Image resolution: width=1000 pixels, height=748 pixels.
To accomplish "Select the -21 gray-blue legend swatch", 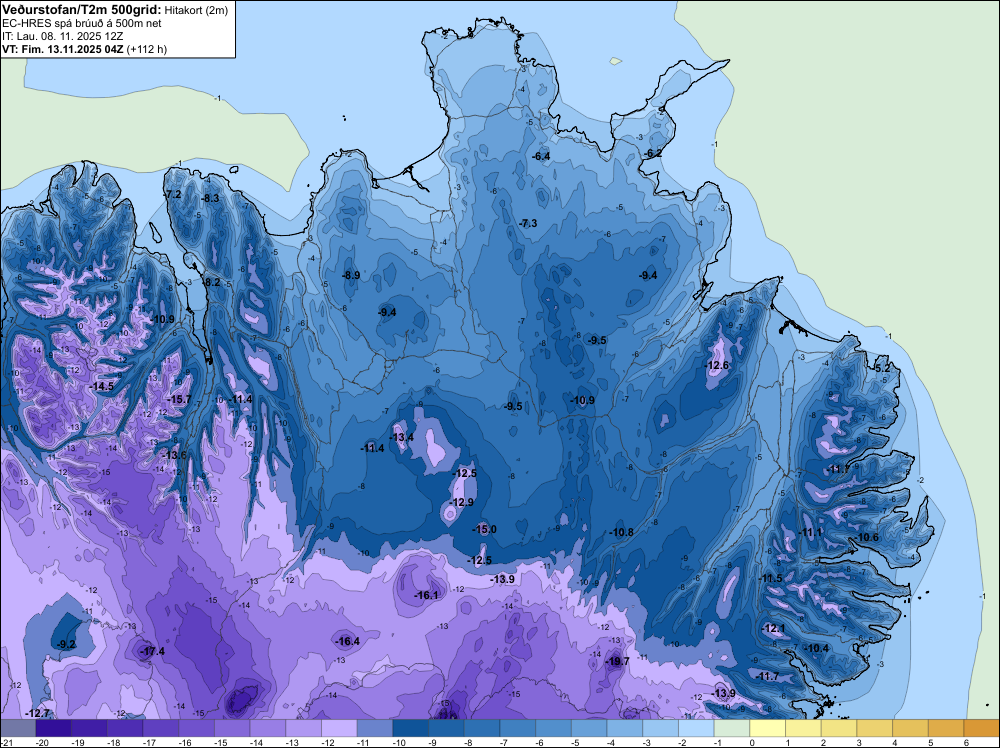I will 18,728.
